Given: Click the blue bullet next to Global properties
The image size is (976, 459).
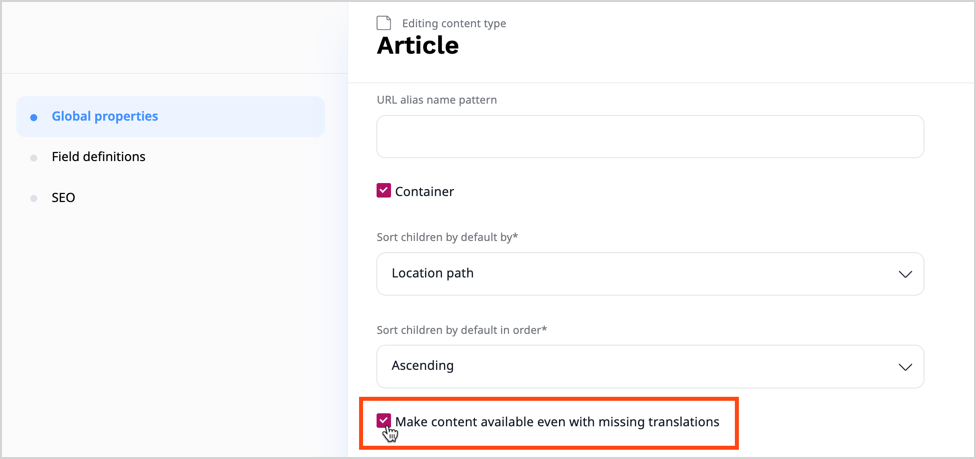Looking at the screenshot, I should [34, 117].
